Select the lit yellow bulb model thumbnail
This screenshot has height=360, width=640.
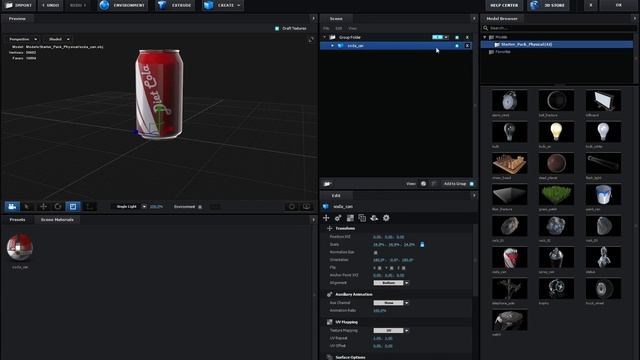tap(556, 132)
